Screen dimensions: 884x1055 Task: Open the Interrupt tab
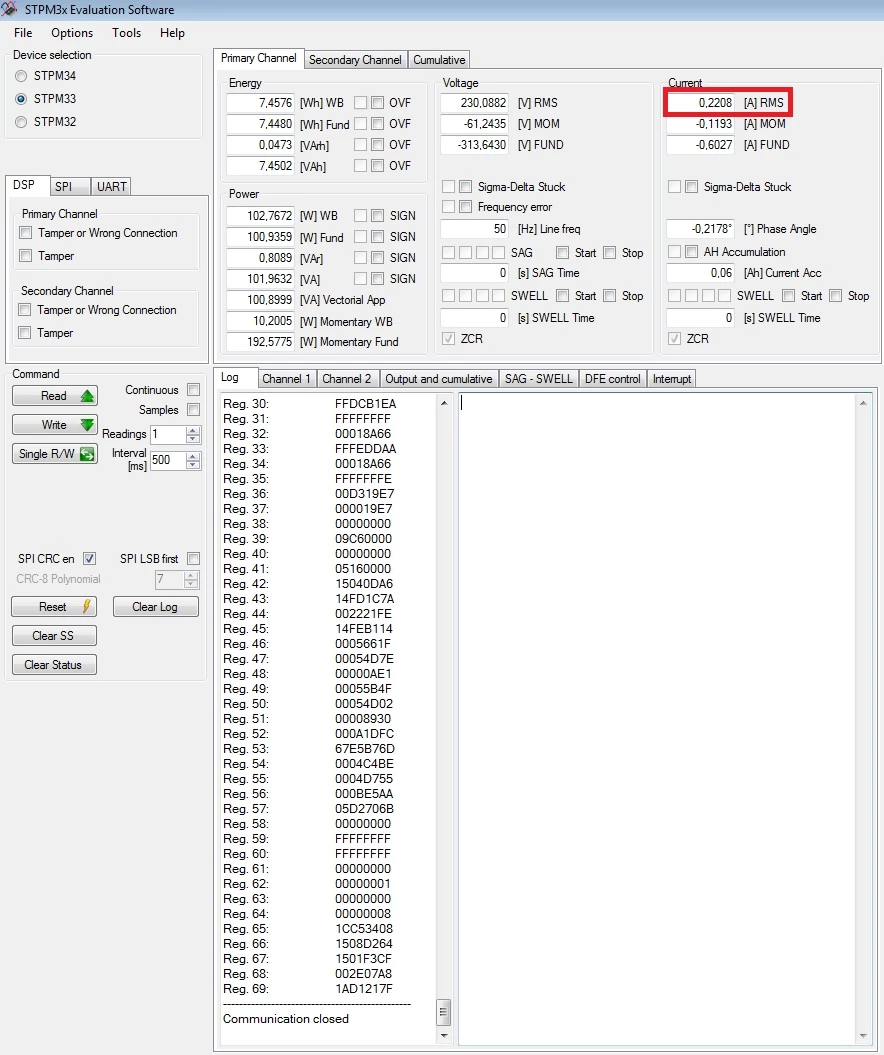(x=672, y=379)
